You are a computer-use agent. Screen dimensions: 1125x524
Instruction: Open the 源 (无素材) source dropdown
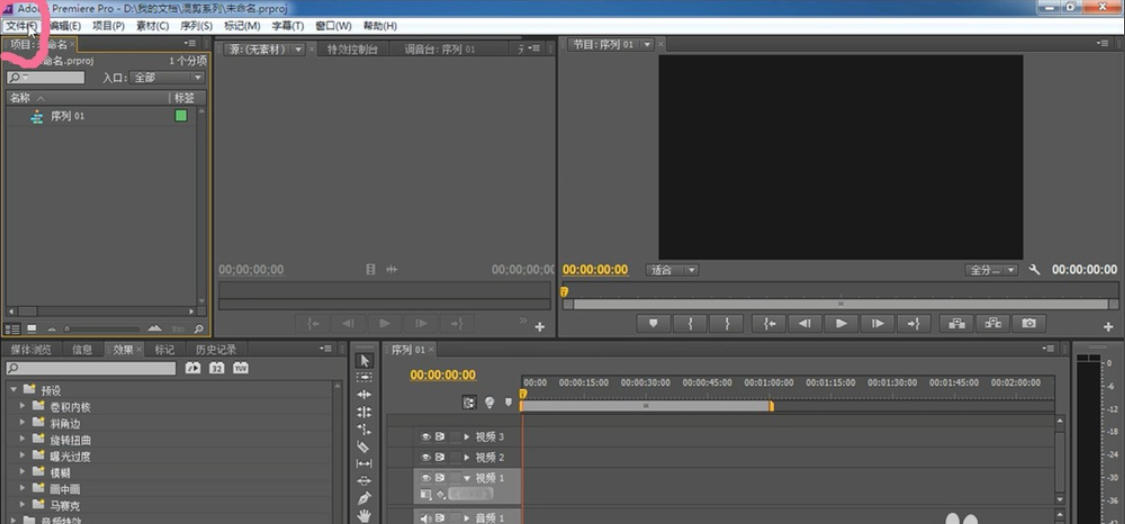tap(300, 50)
